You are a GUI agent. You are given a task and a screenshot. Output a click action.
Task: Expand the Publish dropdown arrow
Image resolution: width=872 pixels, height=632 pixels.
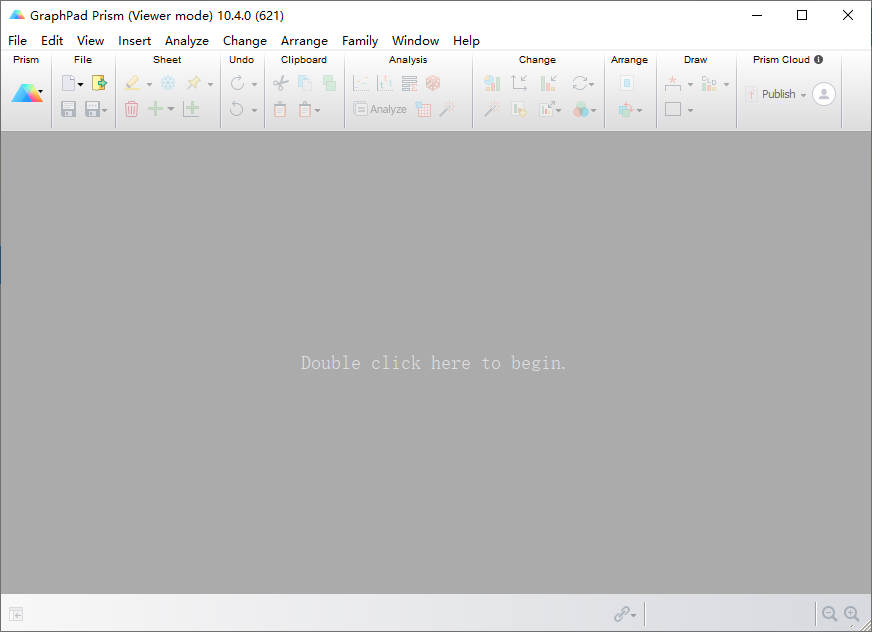(803, 95)
